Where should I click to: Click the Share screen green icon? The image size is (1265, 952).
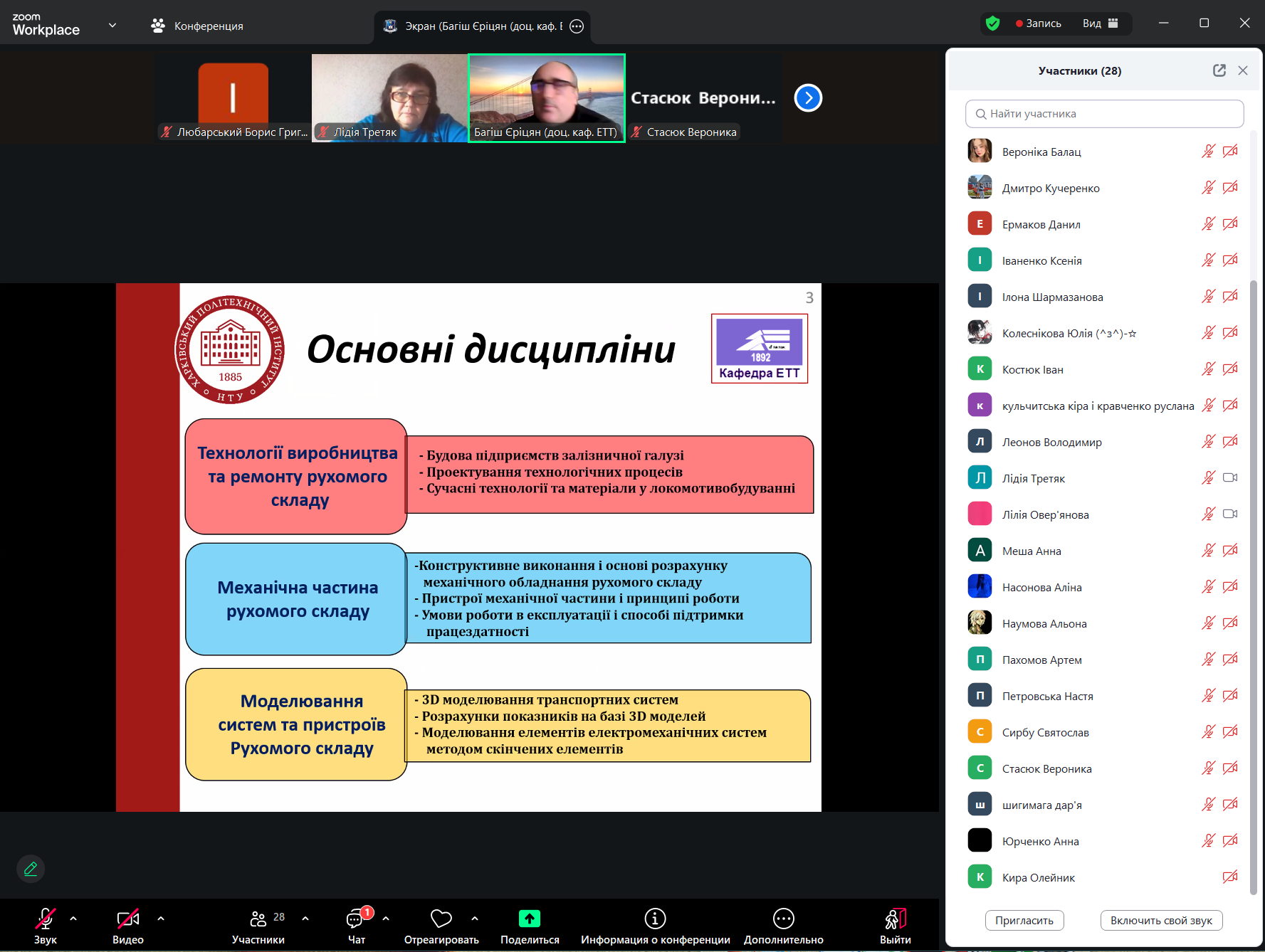tap(529, 919)
